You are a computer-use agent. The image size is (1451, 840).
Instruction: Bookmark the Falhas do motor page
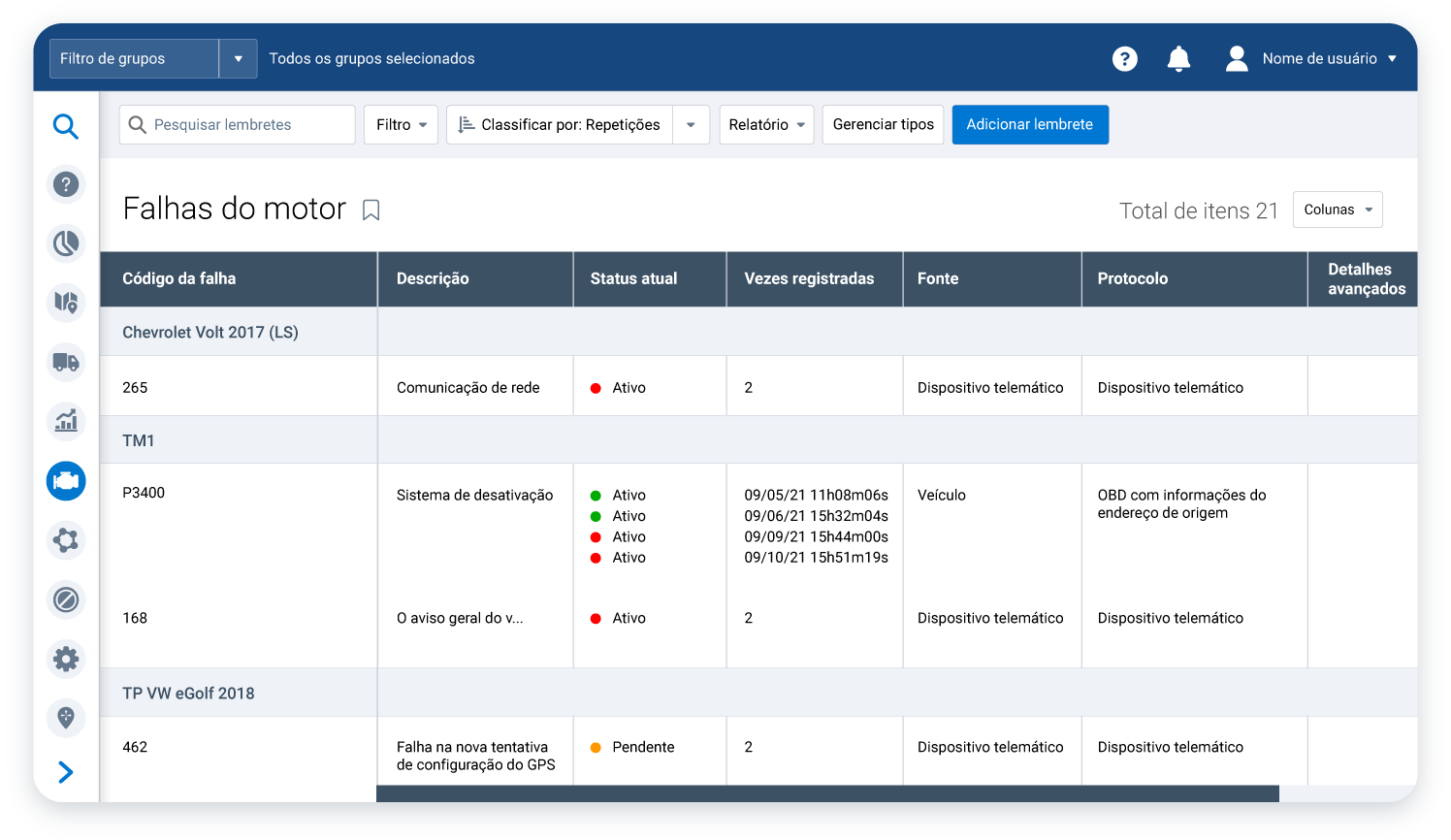(371, 210)
